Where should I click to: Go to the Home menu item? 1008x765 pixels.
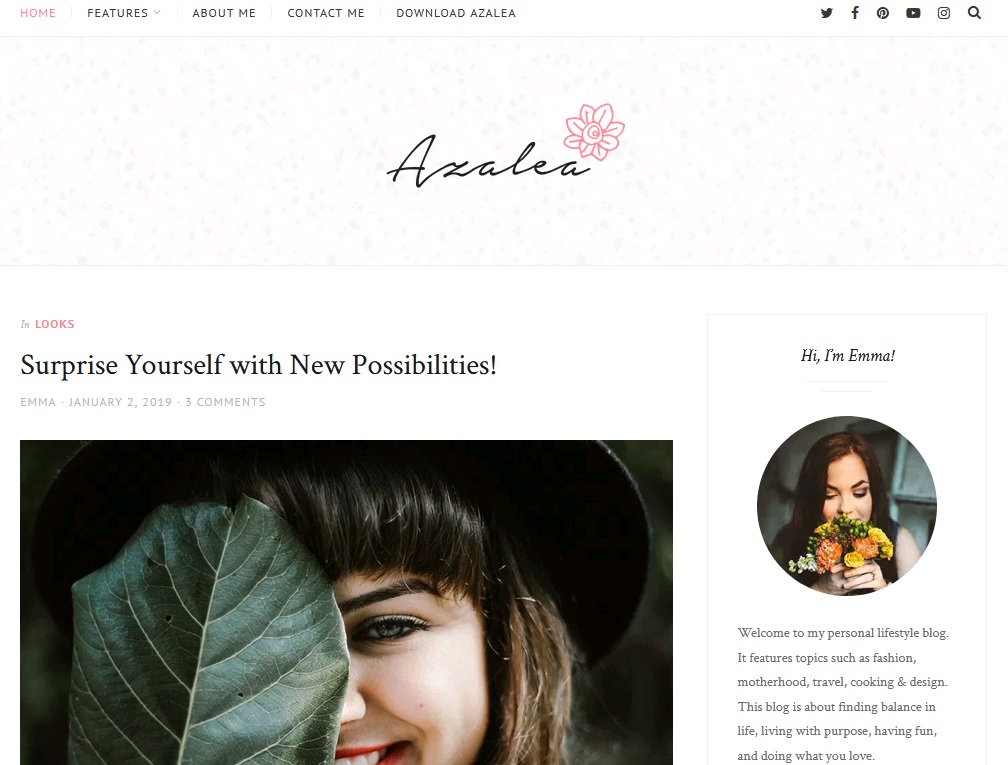click(x=38, y=13)
